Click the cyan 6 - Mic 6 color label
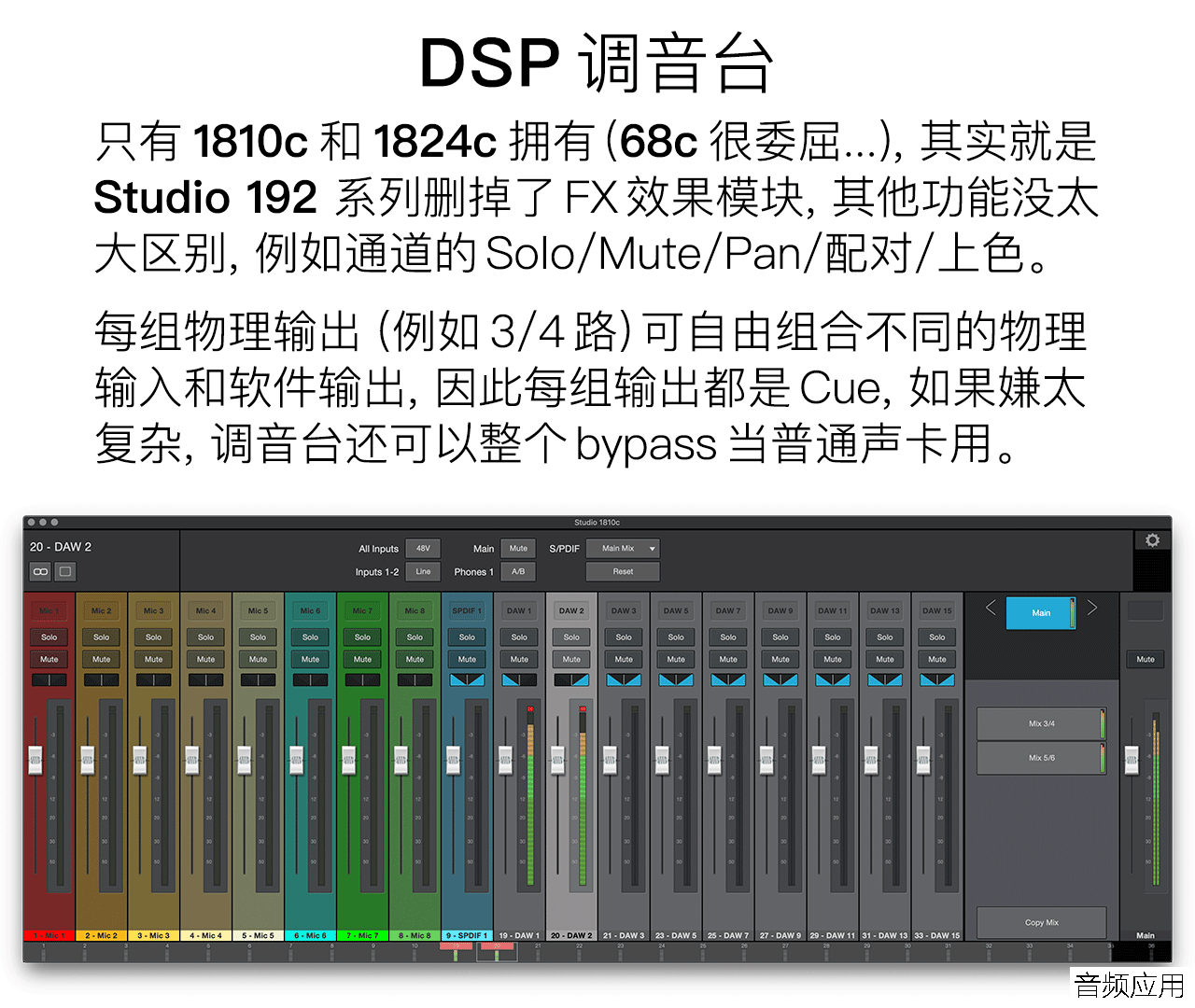This screenshot has height=1008, width=1195. [x=311, y=935]
